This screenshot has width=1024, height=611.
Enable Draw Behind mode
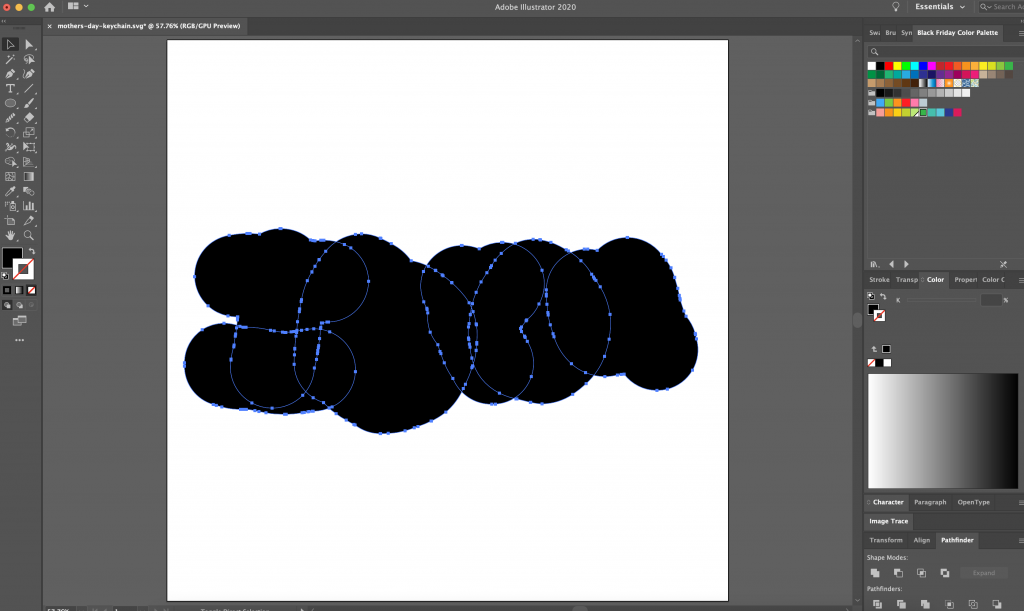[19, 305]
